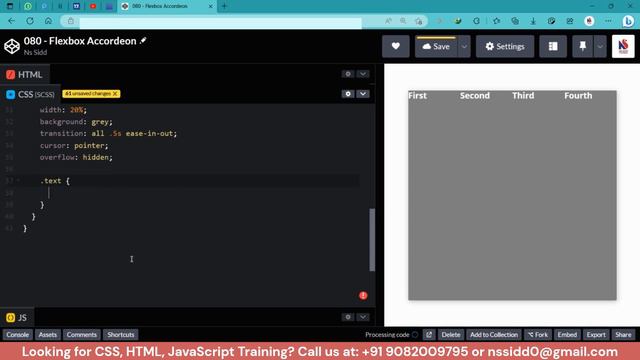Pin this pen
This screenshot has height=360, width=640.
[x=582, y=46]
